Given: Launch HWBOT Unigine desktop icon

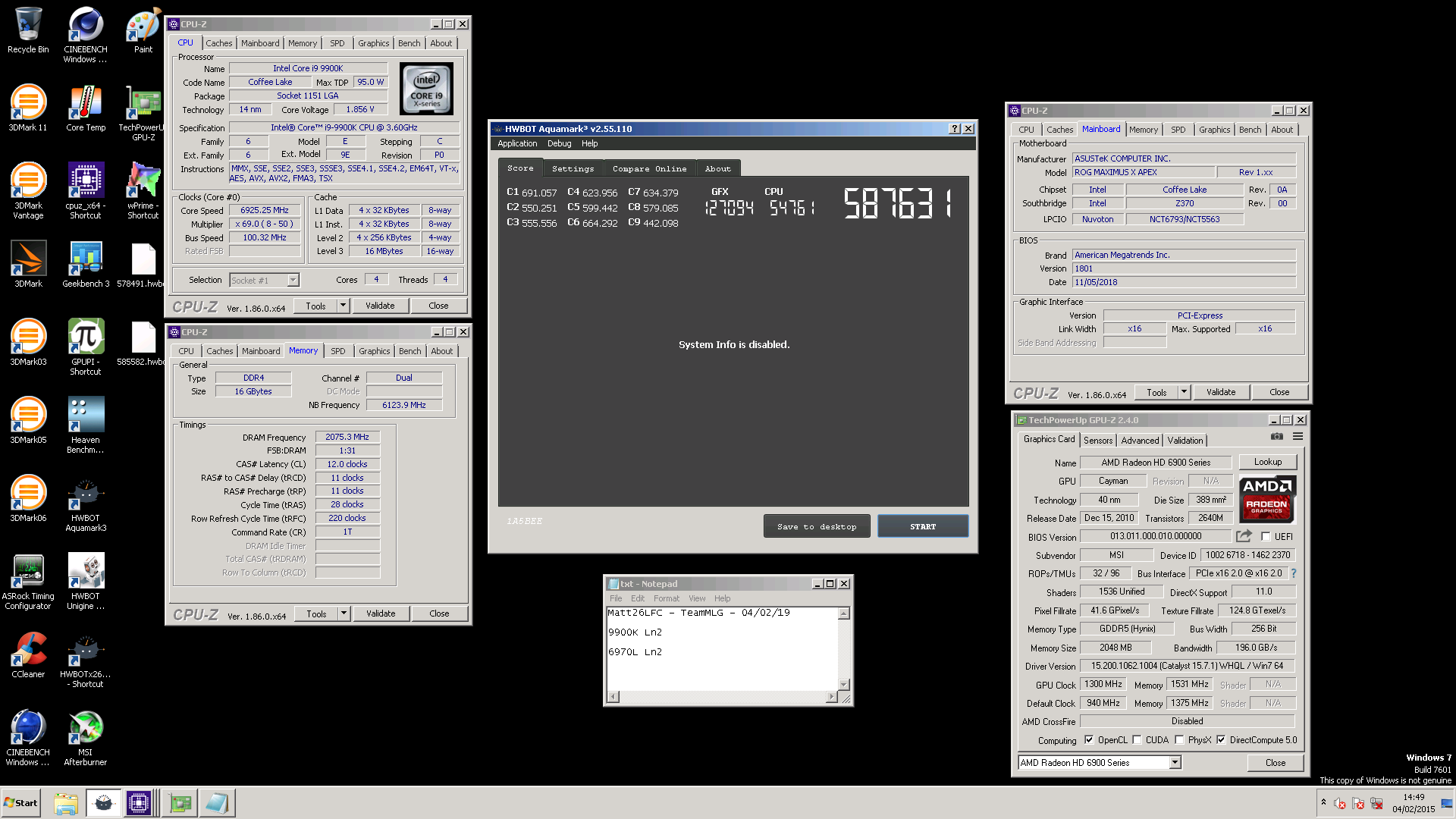Looking at the screenshot, I should coord(86,582).
